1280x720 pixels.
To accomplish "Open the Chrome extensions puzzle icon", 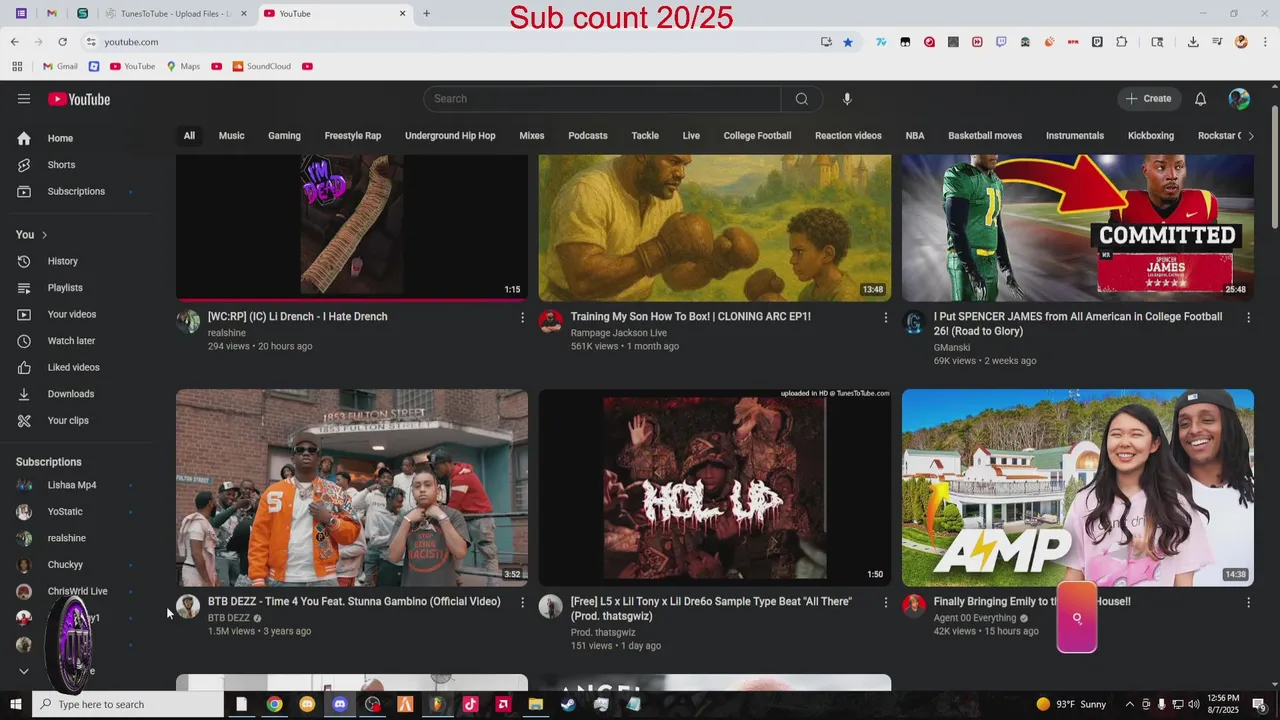I will [1121, 42].
